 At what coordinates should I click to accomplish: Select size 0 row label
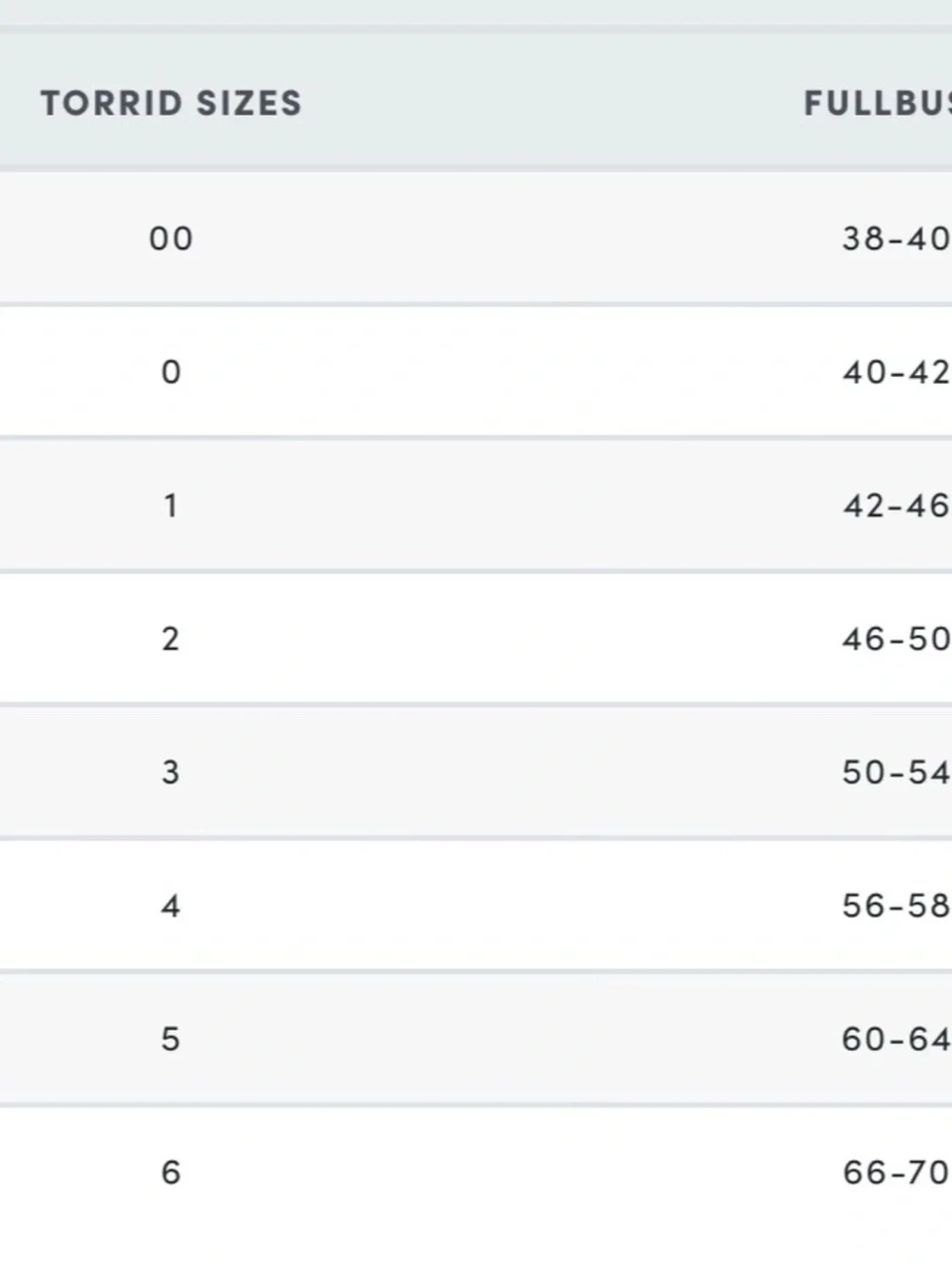pos(171,371)
